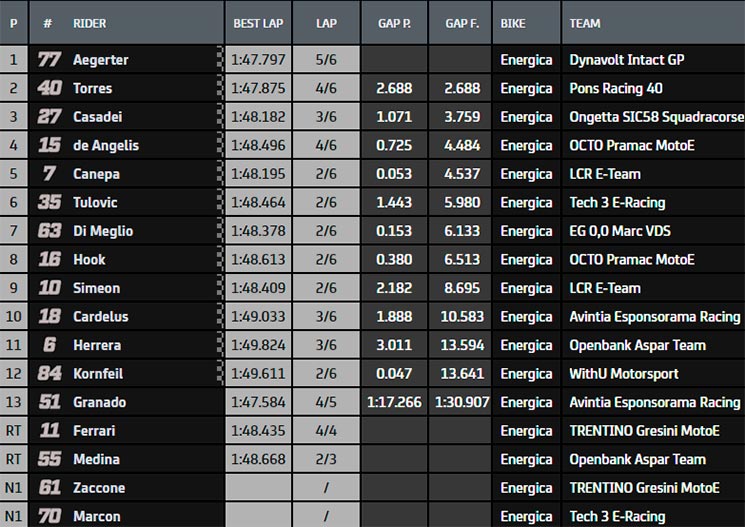Screen dimensions: 745x527
Task: Select position 10 cell for Cardelus
Action: (x=13, y=316)
